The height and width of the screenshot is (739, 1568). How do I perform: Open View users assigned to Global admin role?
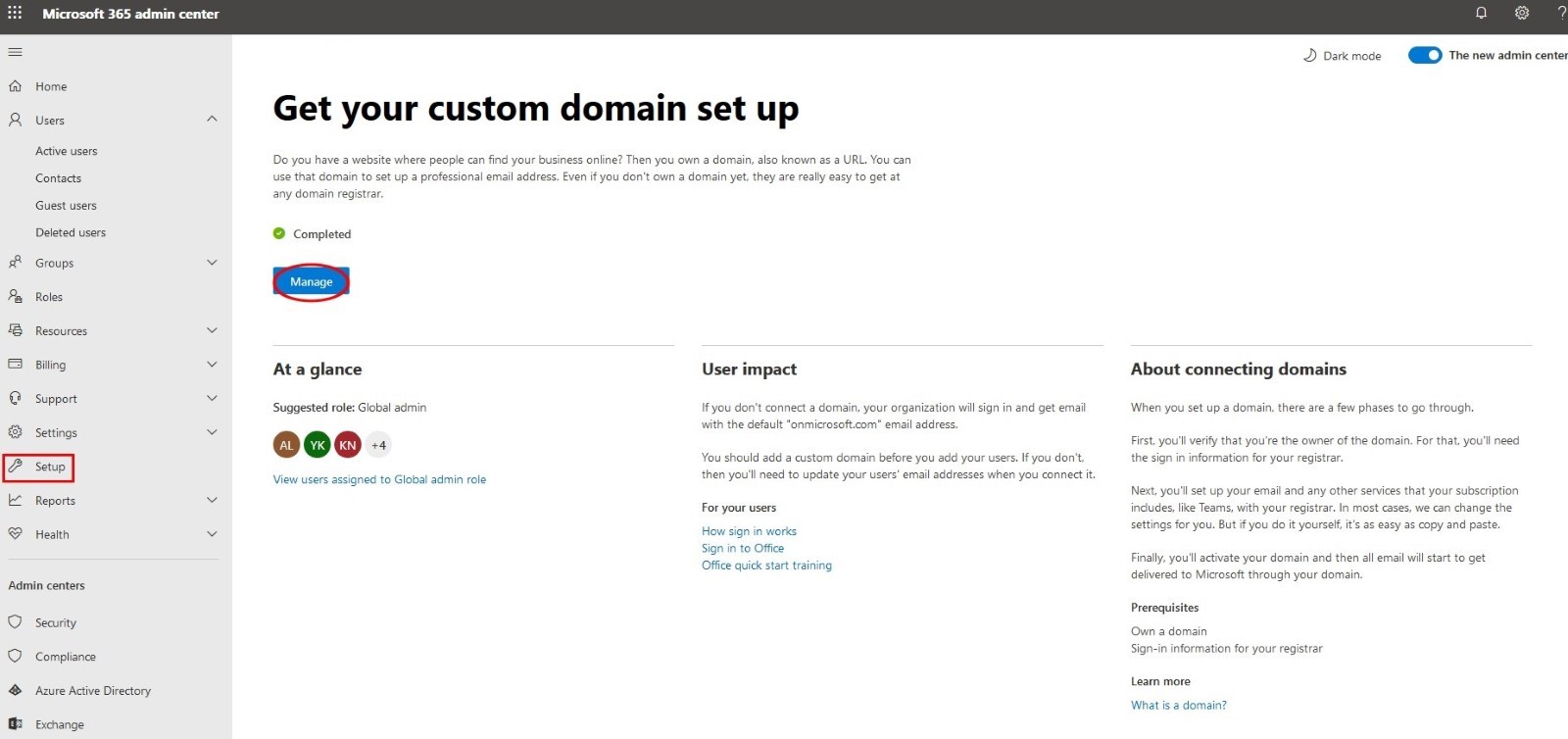[379, 479]
